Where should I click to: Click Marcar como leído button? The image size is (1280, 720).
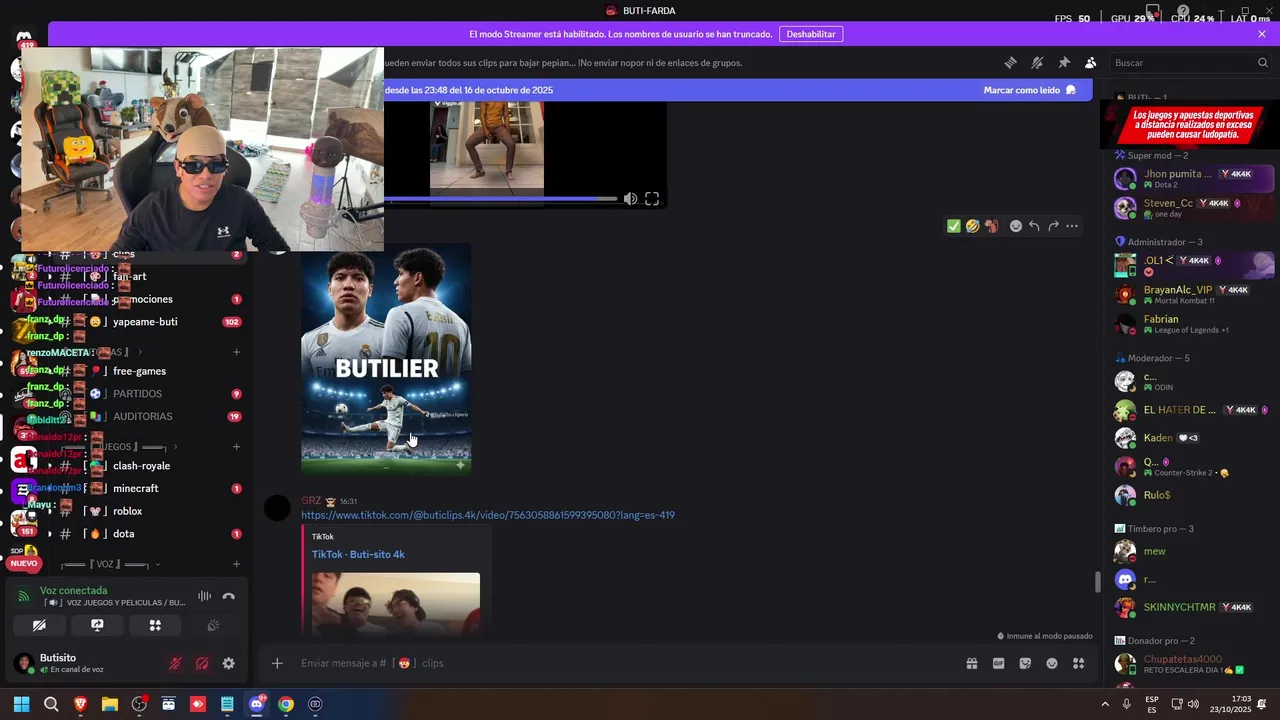pos(1029,90)
